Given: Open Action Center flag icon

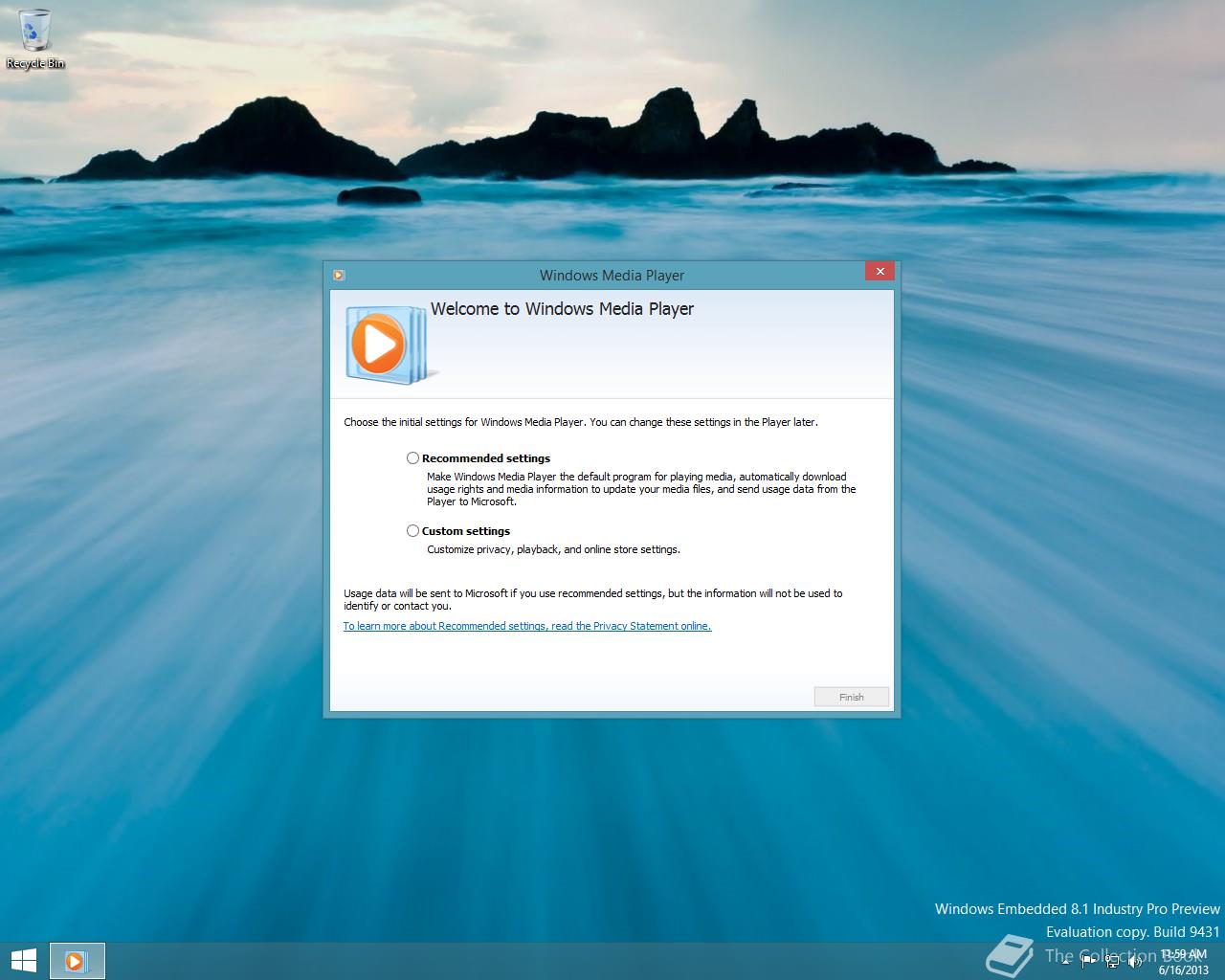Looking at the screenshot, I should tap(1090, 962).
